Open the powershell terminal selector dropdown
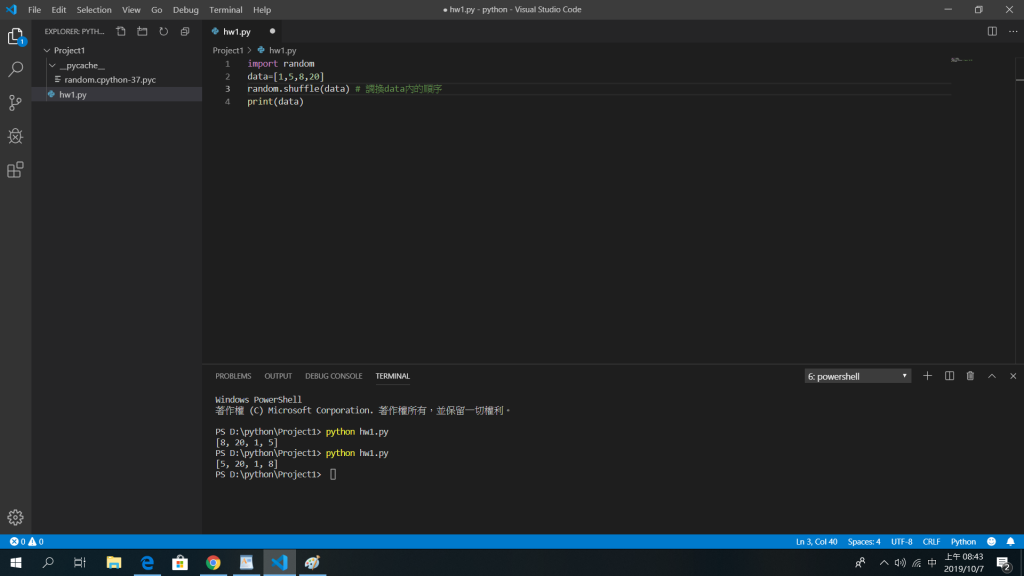Screen dimensions: 1024x576 (x=857, y=376)
